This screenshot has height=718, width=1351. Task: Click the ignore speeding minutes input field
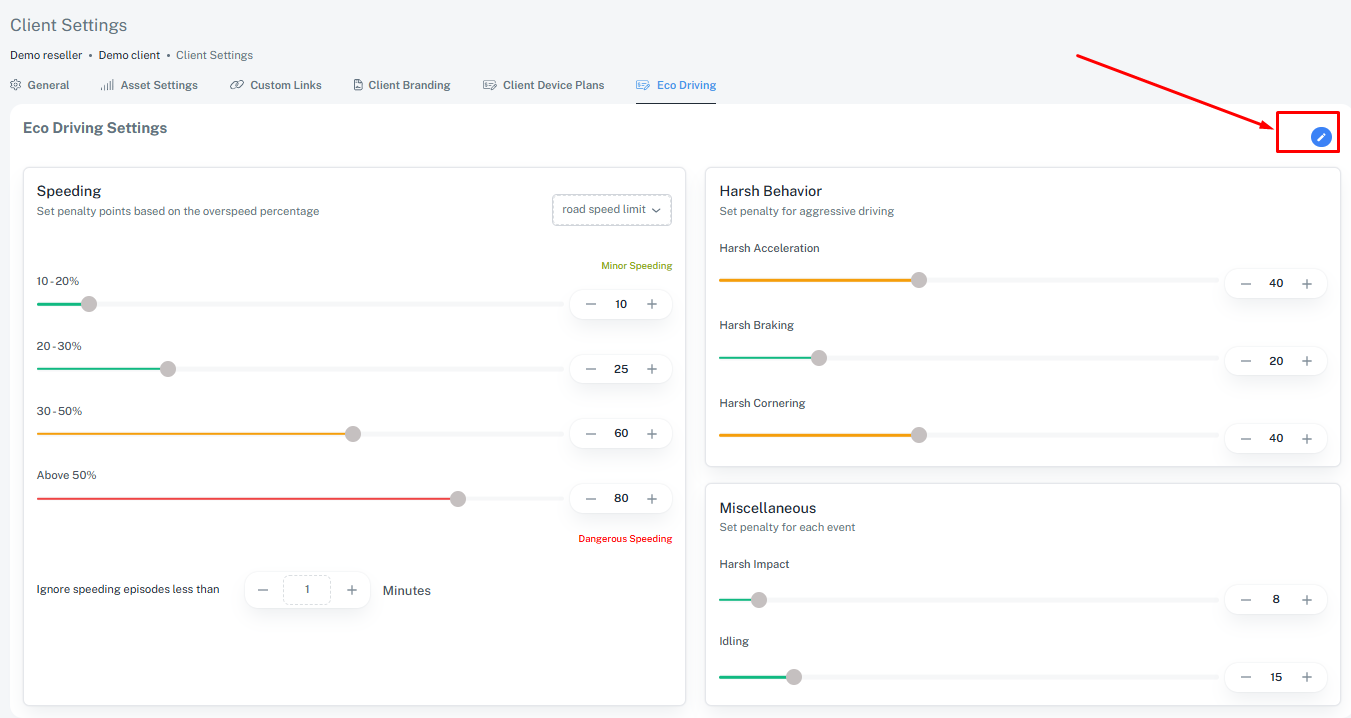point(307,590)
